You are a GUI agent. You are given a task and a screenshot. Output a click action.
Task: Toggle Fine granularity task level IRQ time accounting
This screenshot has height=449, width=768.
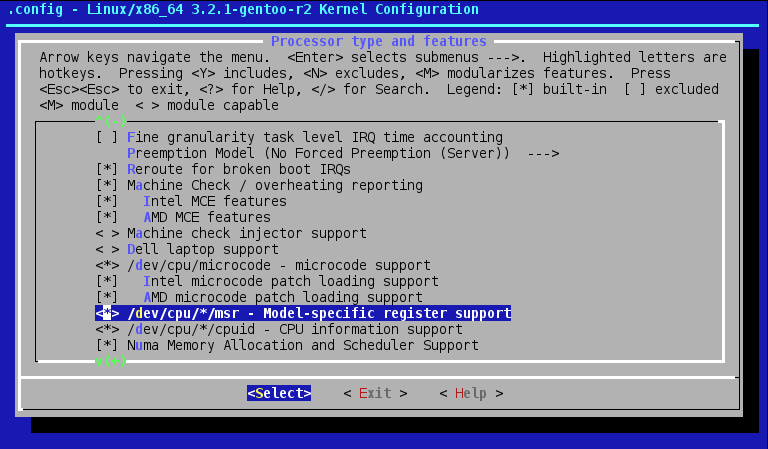299,137
